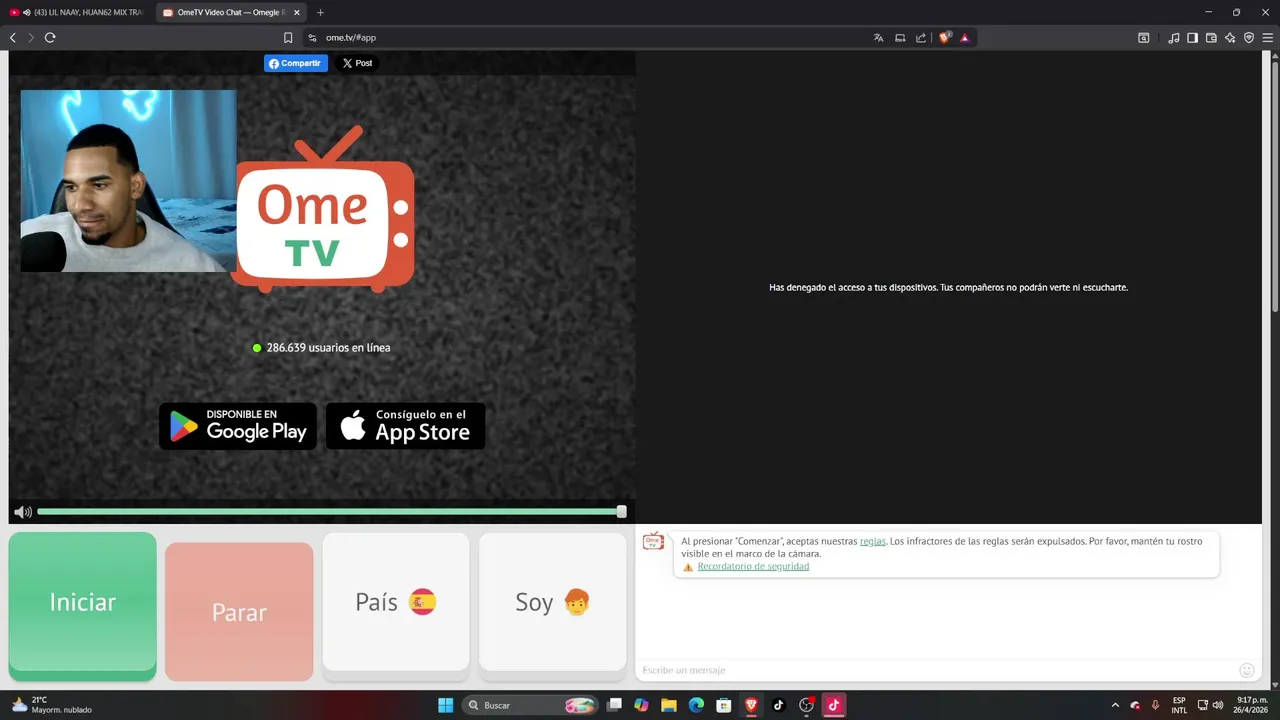
Task: Open the emoji picker smiley icon
Action: pyautogui.click(x=1246, y=670)
